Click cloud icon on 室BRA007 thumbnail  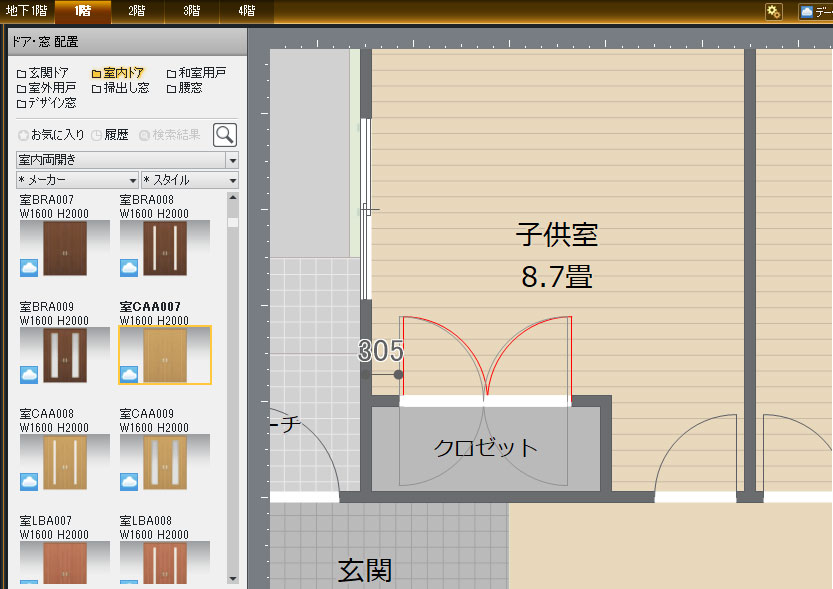(29, 267)
